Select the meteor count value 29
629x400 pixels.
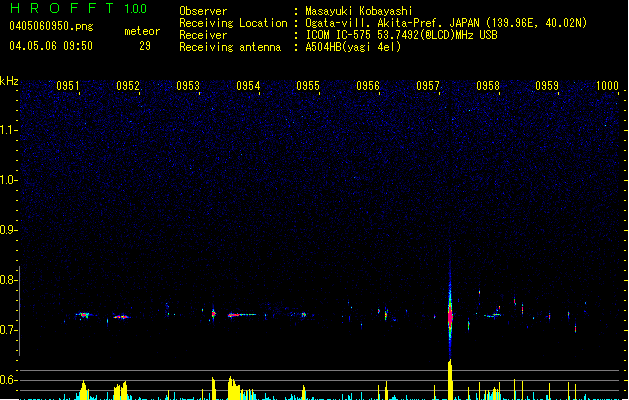[x=145, y=46]
